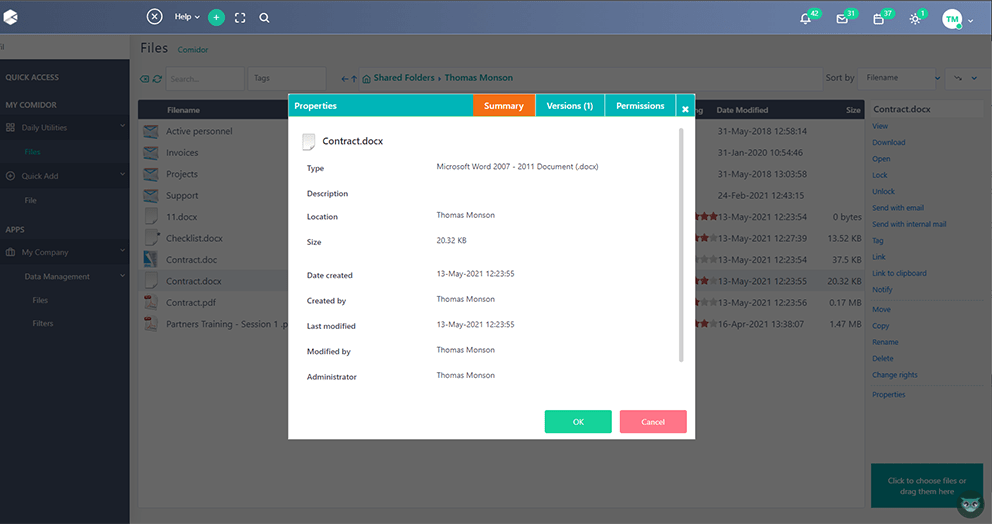The height and width of the screenshot is (524, 992).
Task: Click Properties in file actions panel
Action: (x=888, y=394)
